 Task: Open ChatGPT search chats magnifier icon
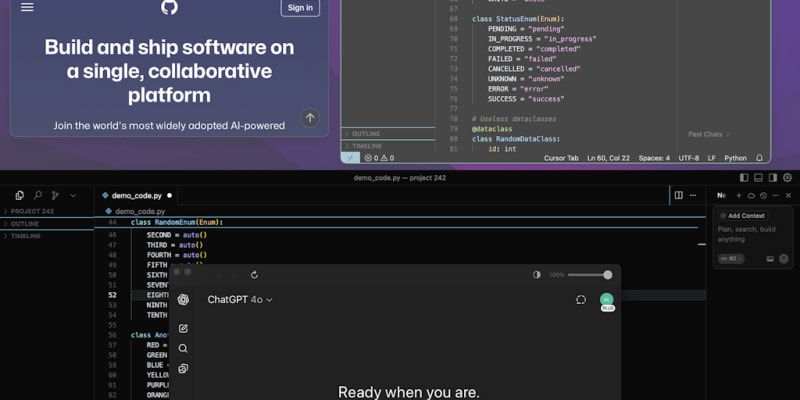click(183, 348)
